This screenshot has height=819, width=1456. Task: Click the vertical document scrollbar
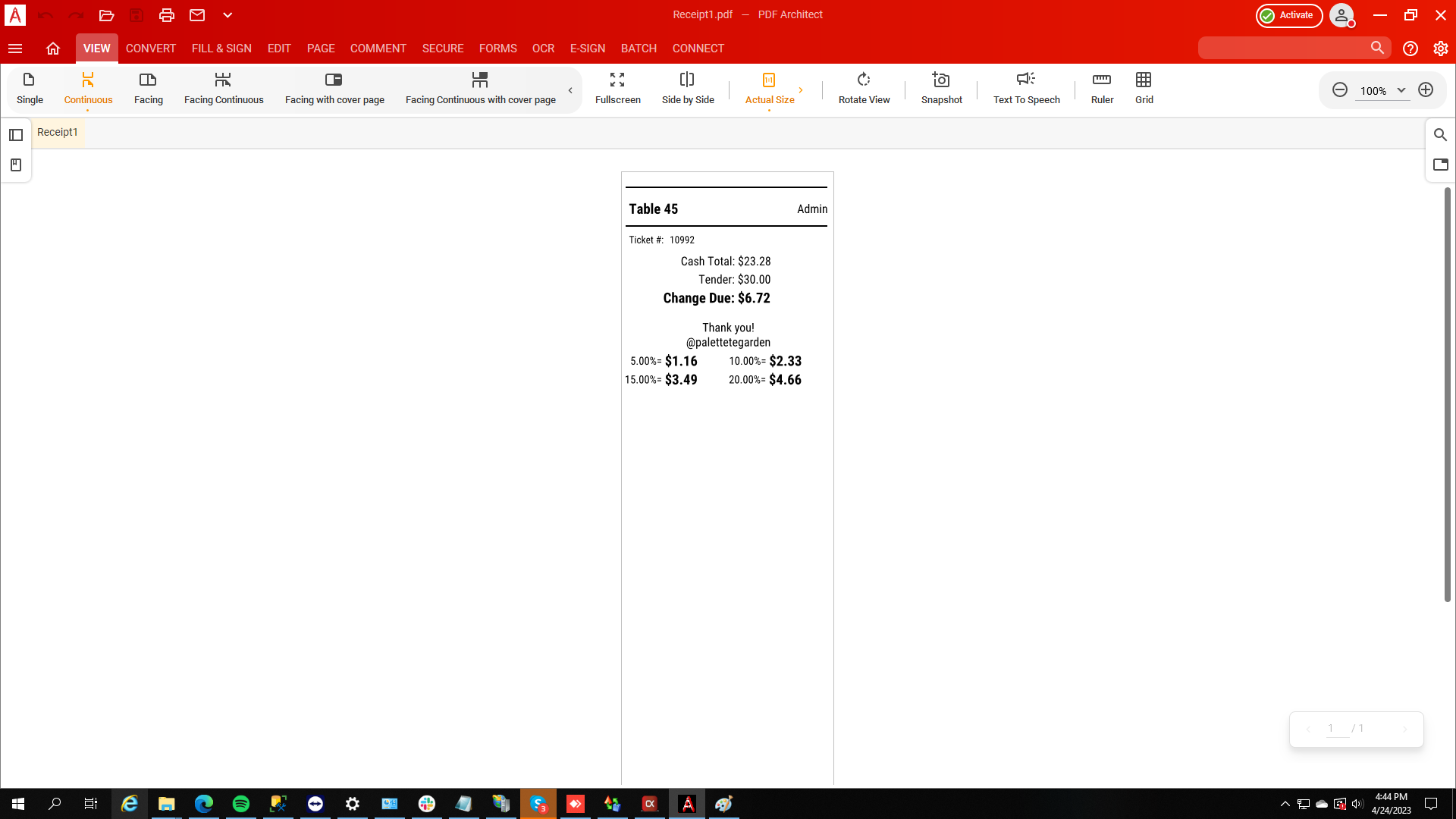[1447, 394]
